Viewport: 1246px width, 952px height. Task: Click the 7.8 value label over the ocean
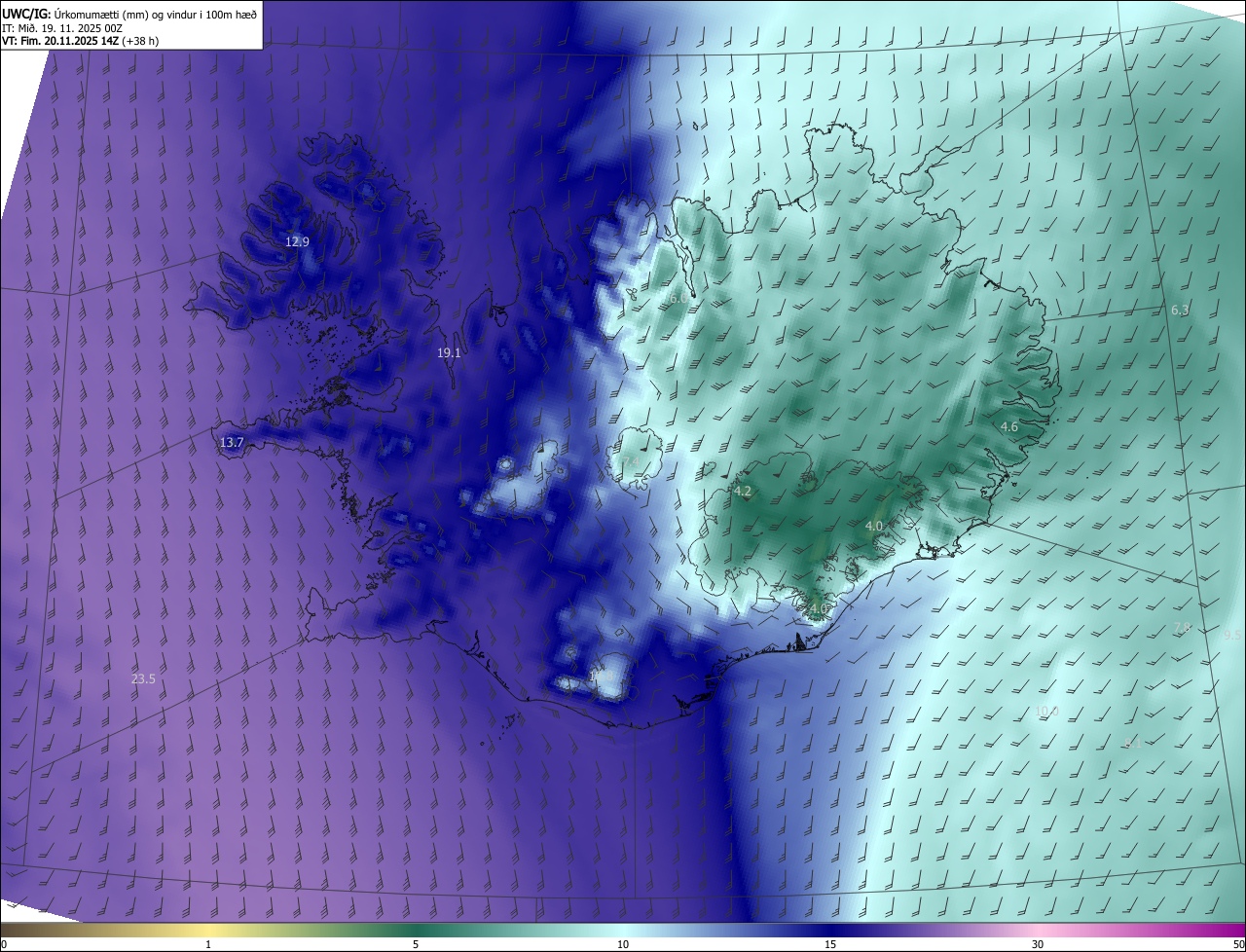1182,627
